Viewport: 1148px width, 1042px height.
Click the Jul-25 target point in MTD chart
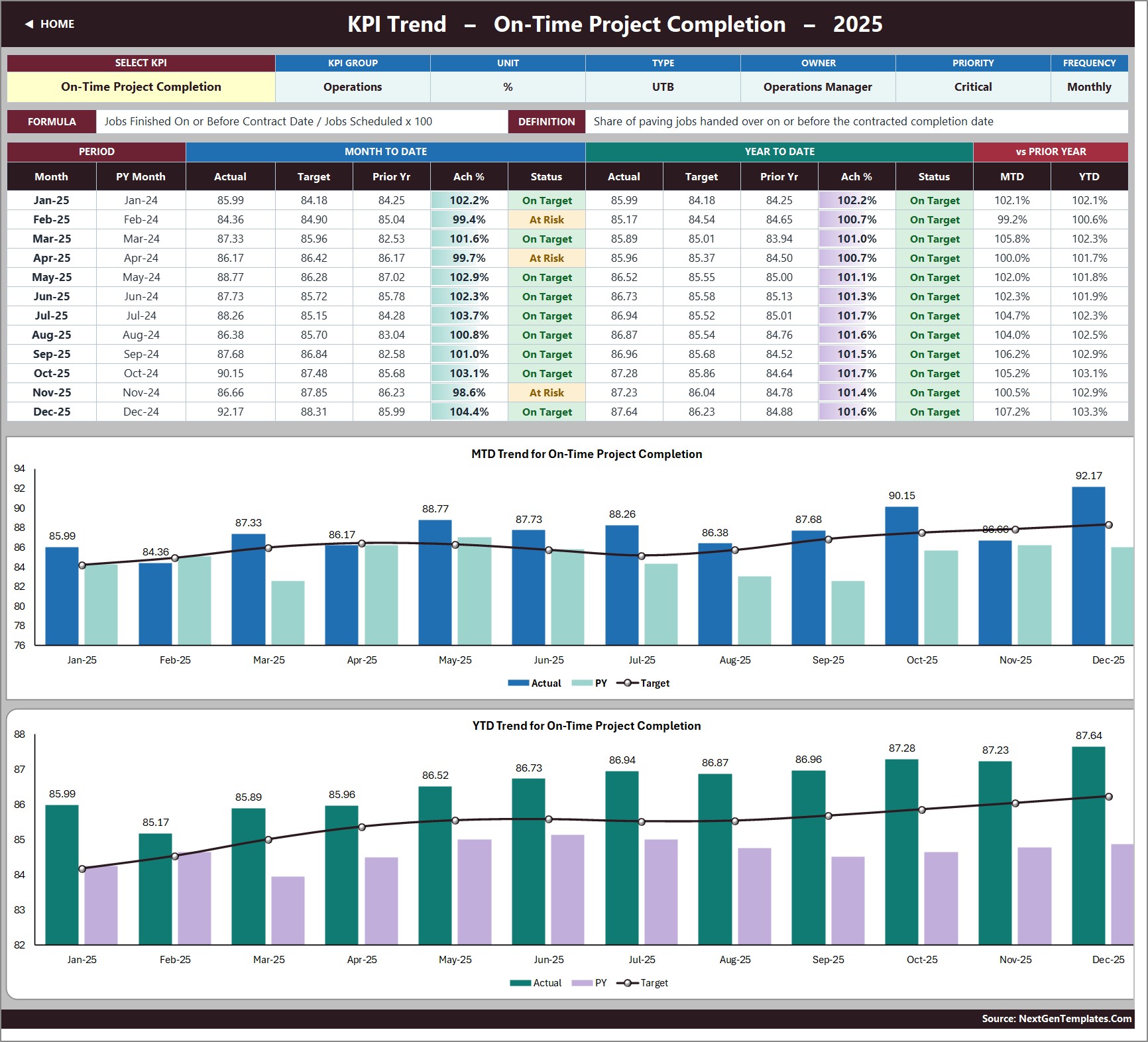[642, 556]
